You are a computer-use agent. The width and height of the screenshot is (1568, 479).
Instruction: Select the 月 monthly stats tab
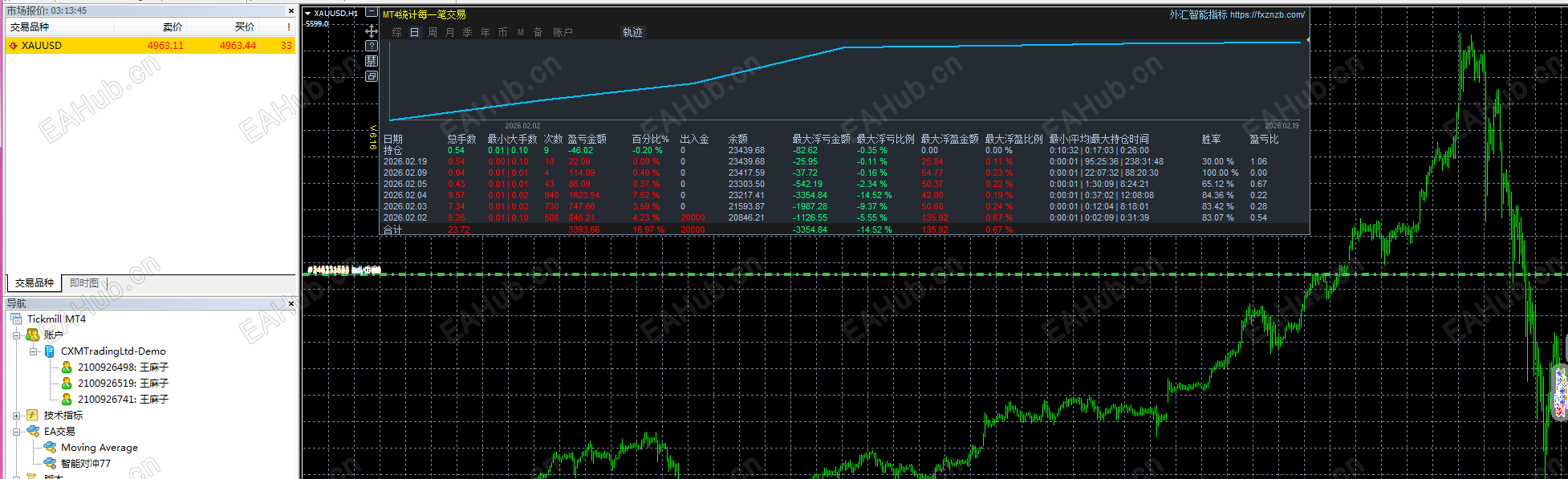click(450, 32)
